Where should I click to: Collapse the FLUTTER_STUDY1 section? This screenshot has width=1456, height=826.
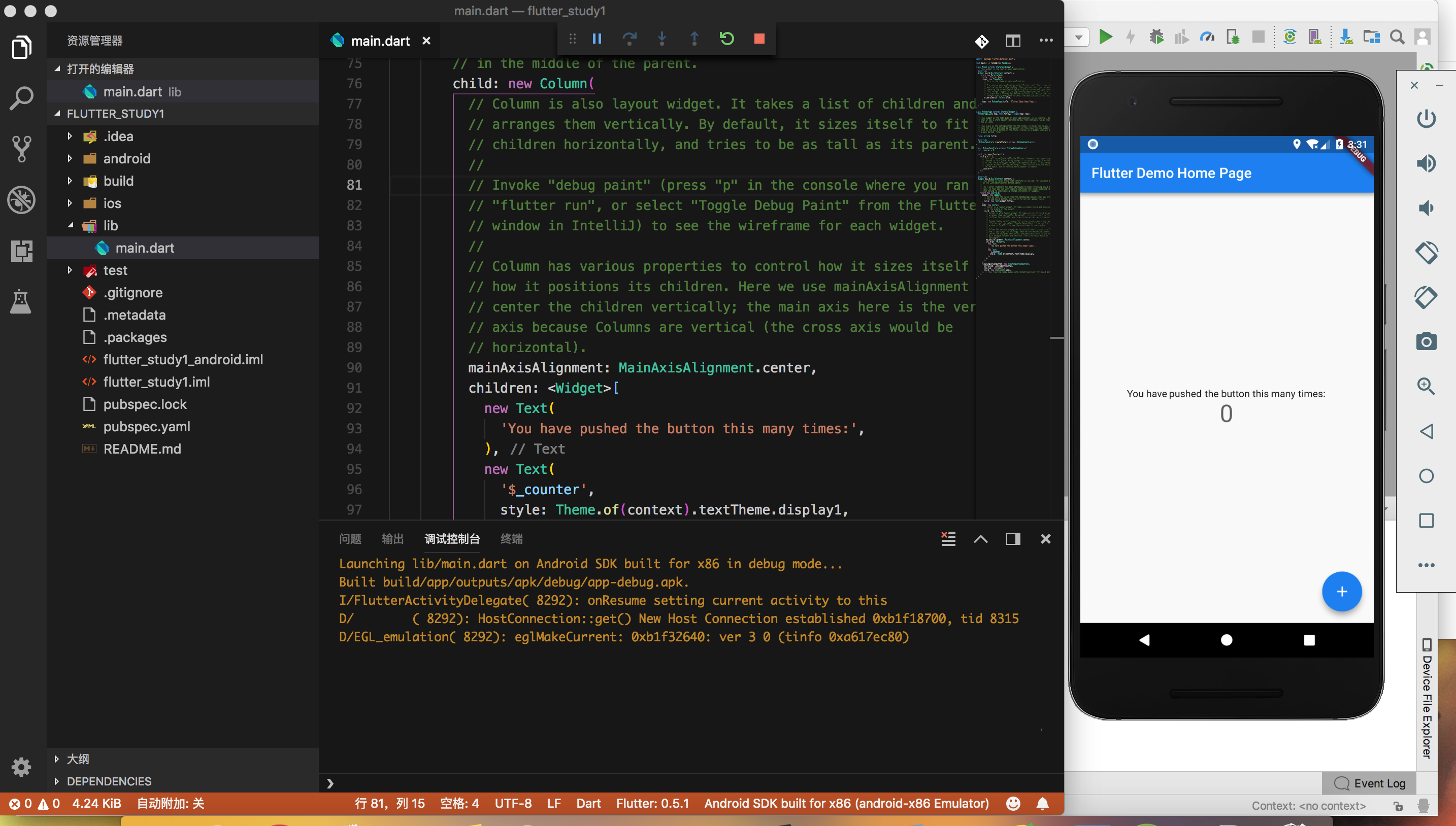pyautogui.click(x=57, y=114)
